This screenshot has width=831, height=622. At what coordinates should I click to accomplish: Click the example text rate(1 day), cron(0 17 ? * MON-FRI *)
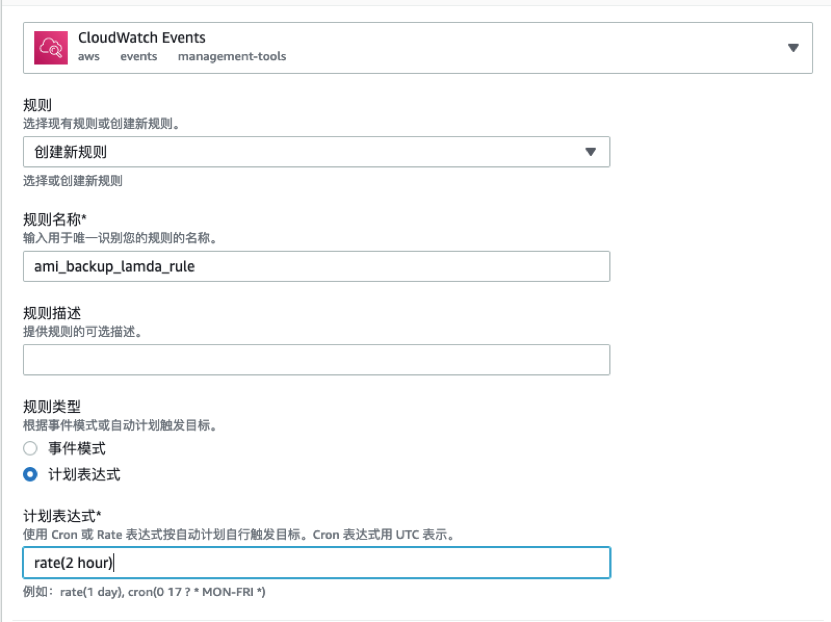[163, 592]
